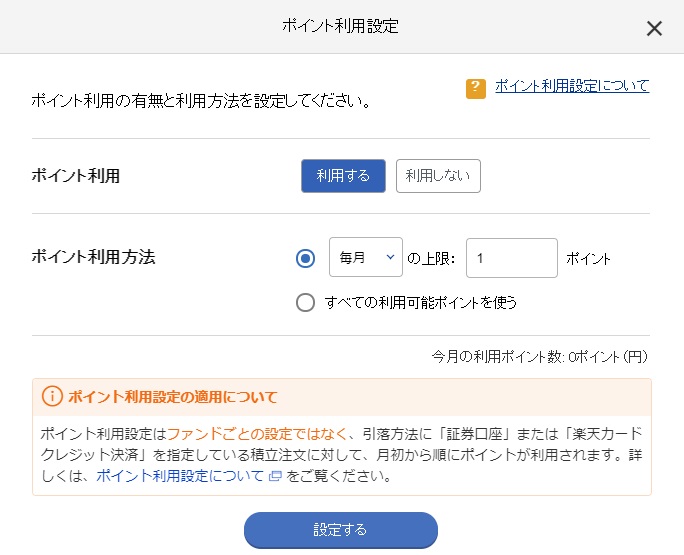
Task: Click the 設定する button
Action: tap(341, 530)
